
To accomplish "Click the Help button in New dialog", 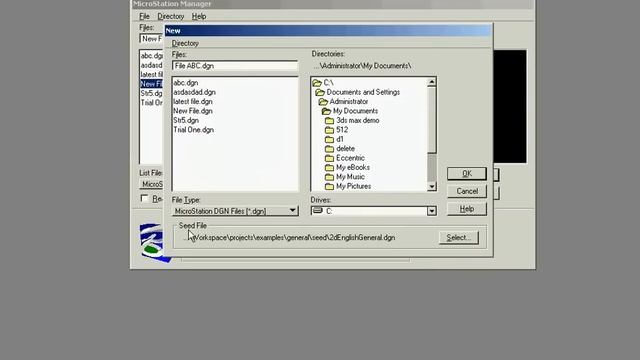I will coord(467,209).
